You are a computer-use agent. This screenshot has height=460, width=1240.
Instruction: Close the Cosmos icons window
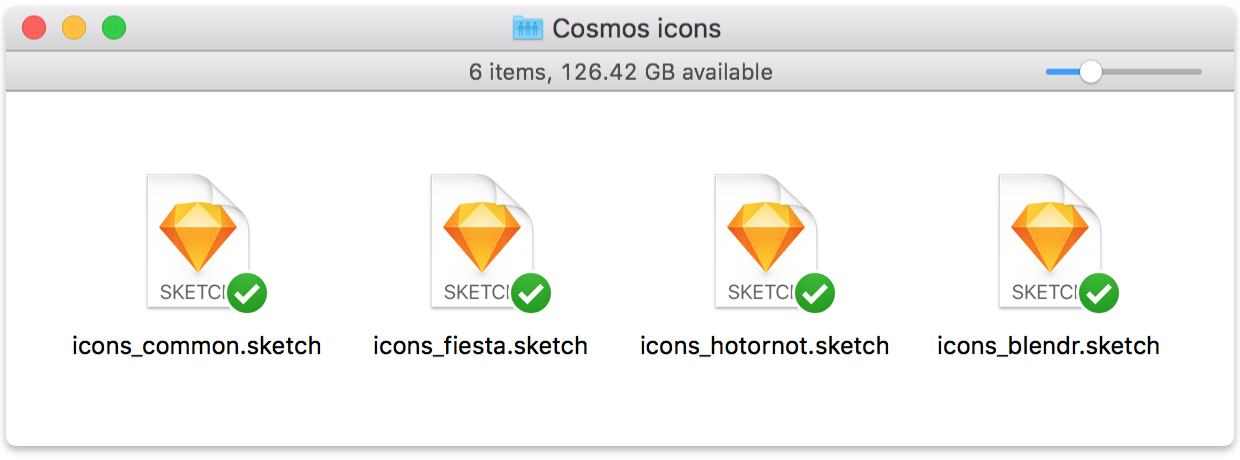pyautogui.click(x=34, y=28)
